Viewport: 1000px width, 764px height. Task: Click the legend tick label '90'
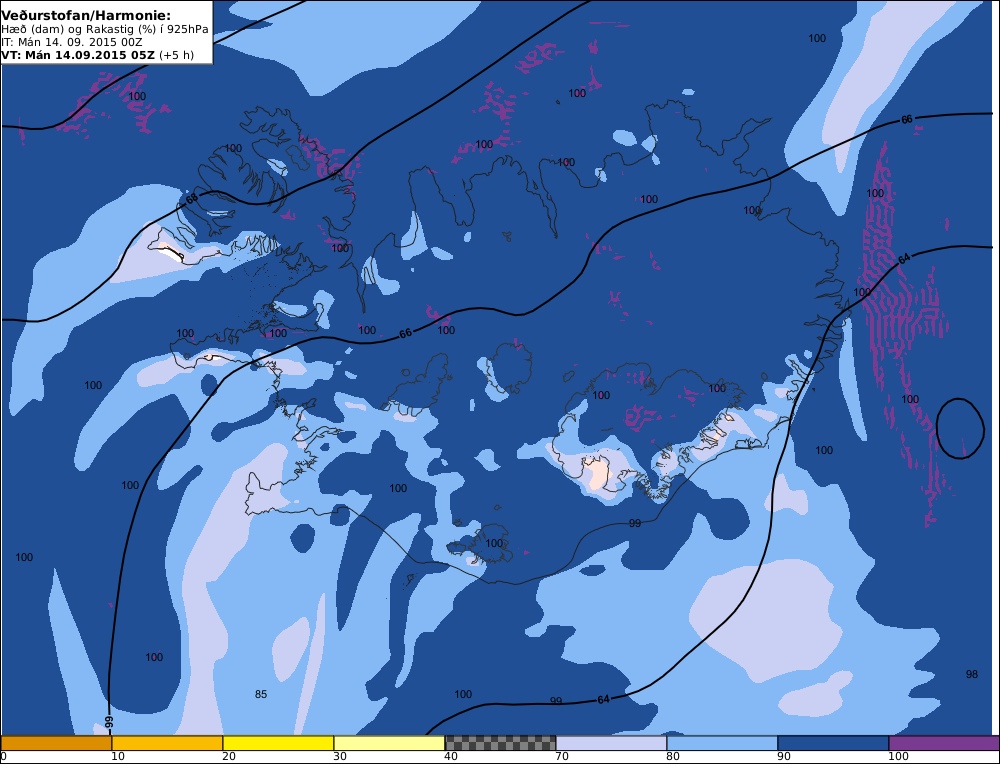(x=784, y=756)
